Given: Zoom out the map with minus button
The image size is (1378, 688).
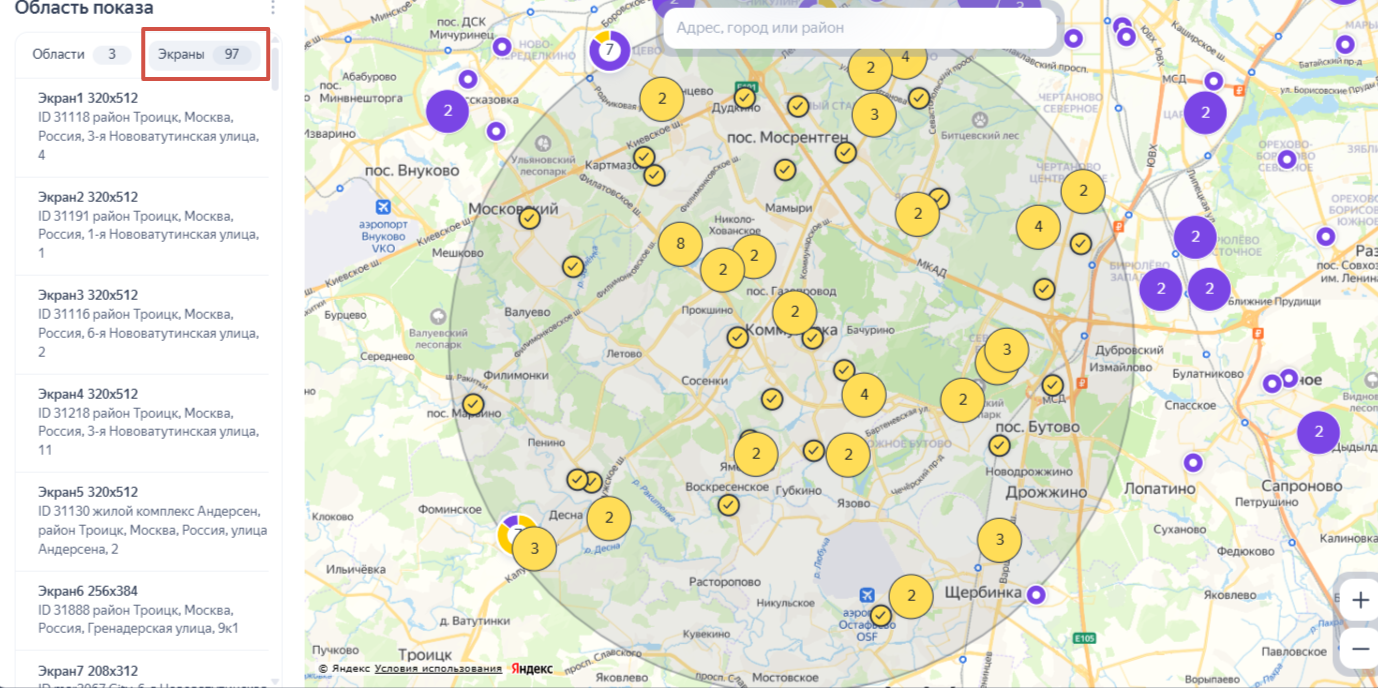Looking at the screenshot, I should (1359, 649).
